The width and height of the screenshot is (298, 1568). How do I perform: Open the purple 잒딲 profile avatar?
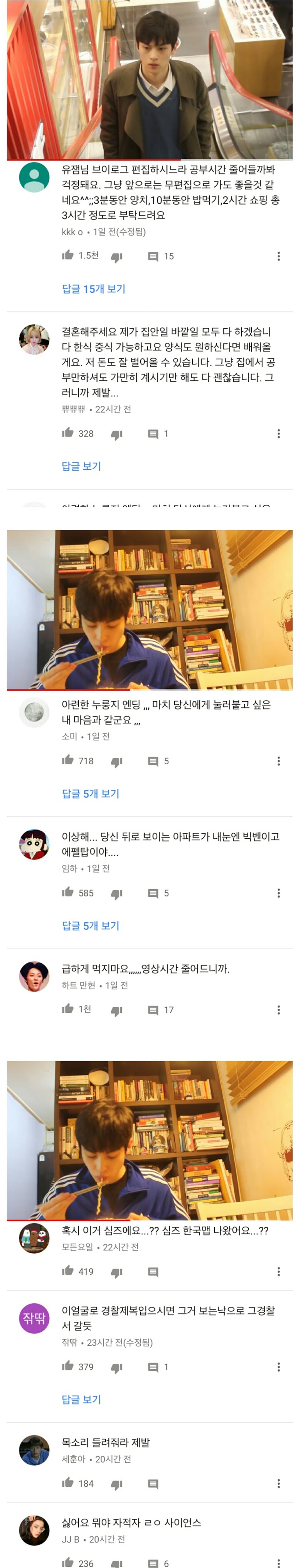click(34, 1318)
